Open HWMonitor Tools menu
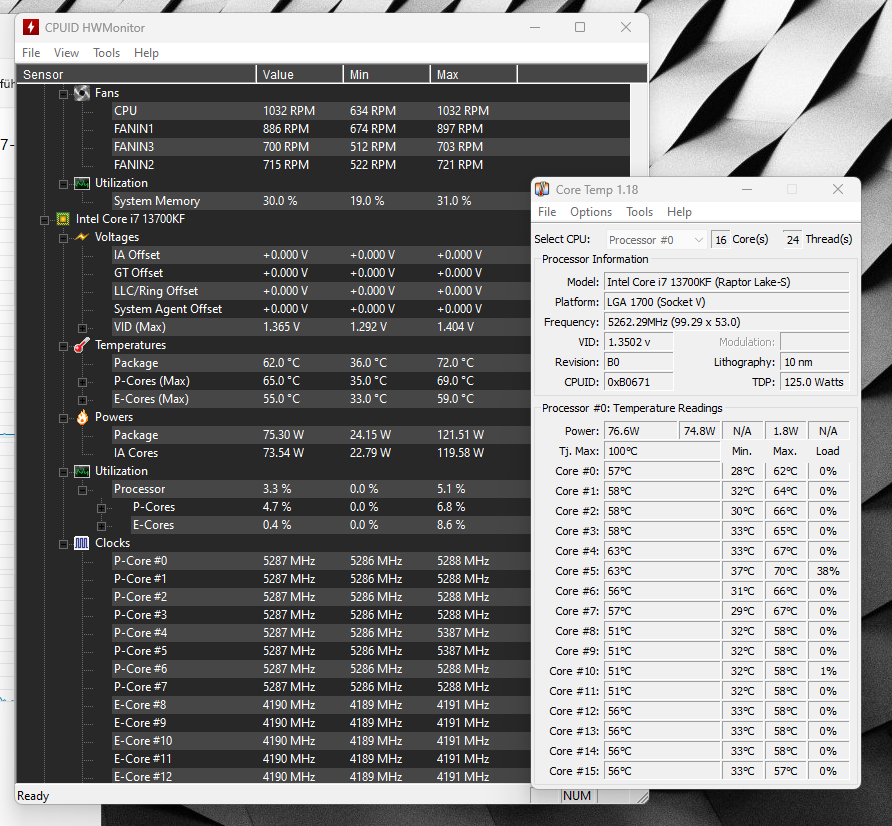Viewport: 892px width, 826px height. click(x=106, y=53)
